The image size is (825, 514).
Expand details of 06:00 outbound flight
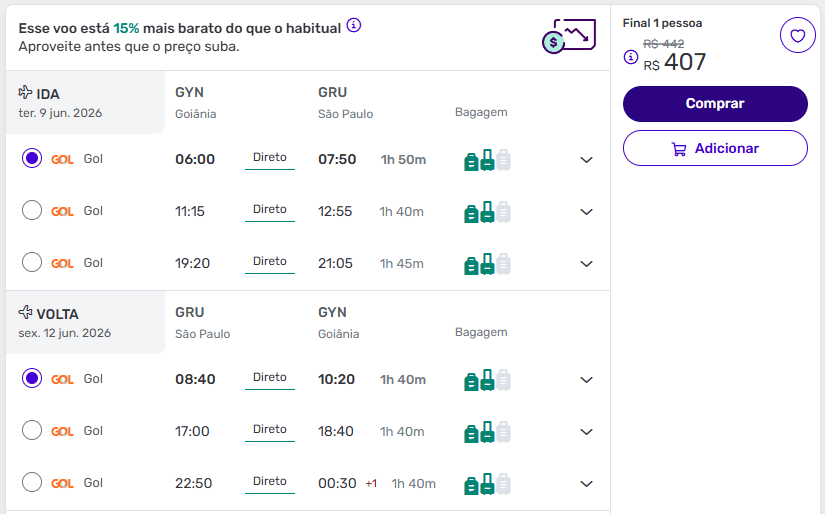point(587,160)
